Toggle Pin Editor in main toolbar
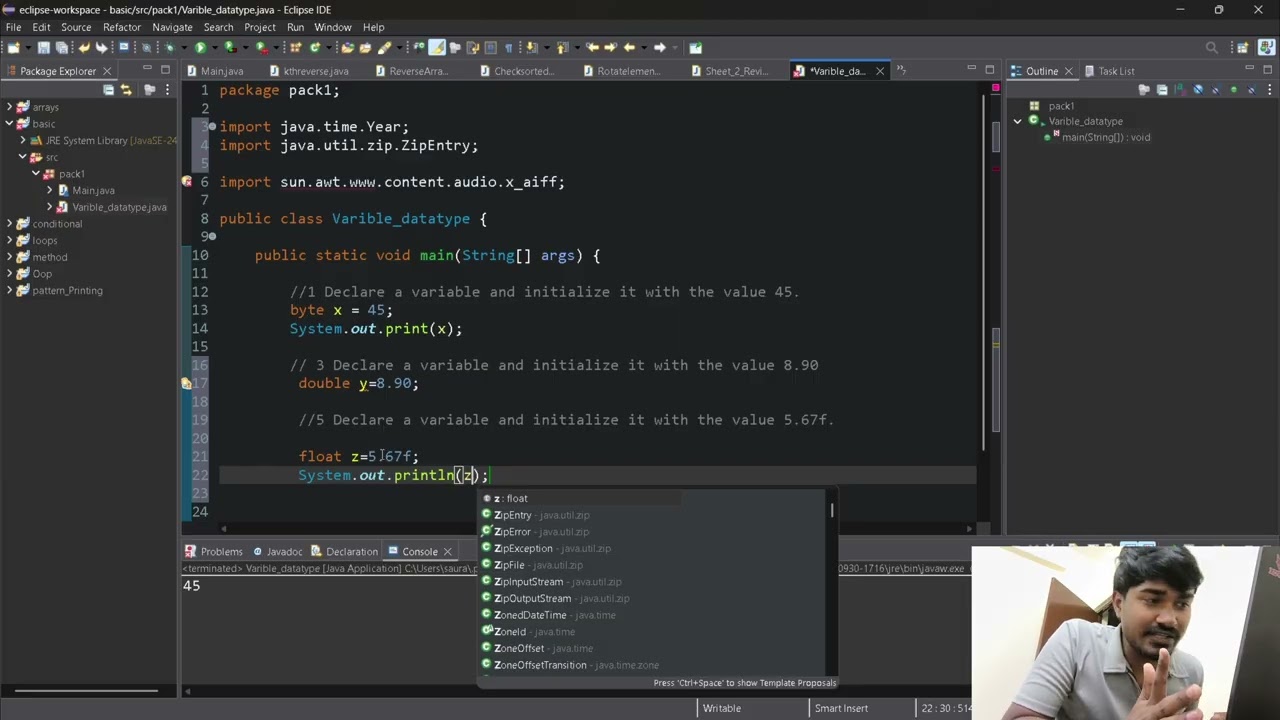 pyautogui.click(x=696, y=47)
